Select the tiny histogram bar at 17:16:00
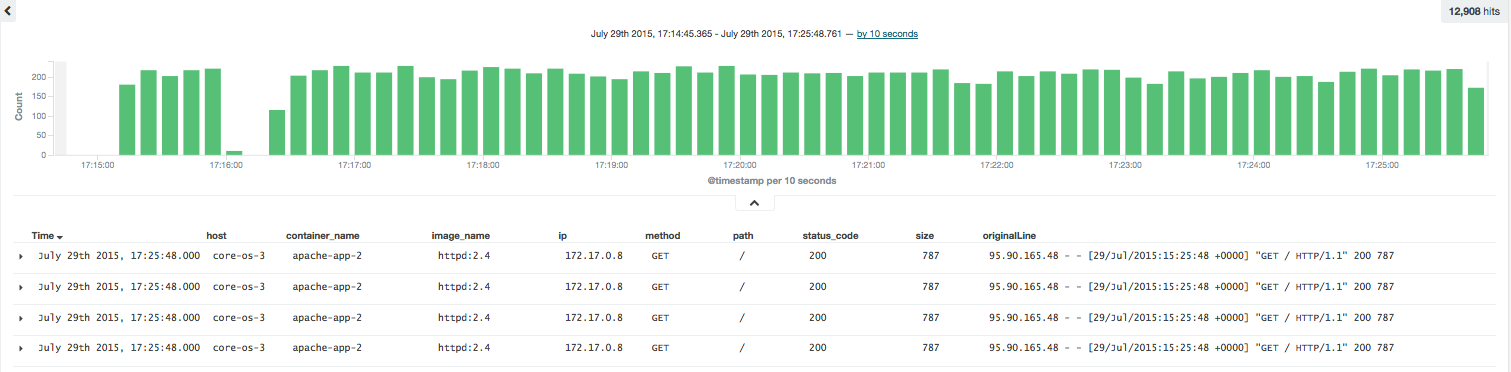Image resolution: width=1511 pixels, height=372 pixels. (x=234, y=153)
